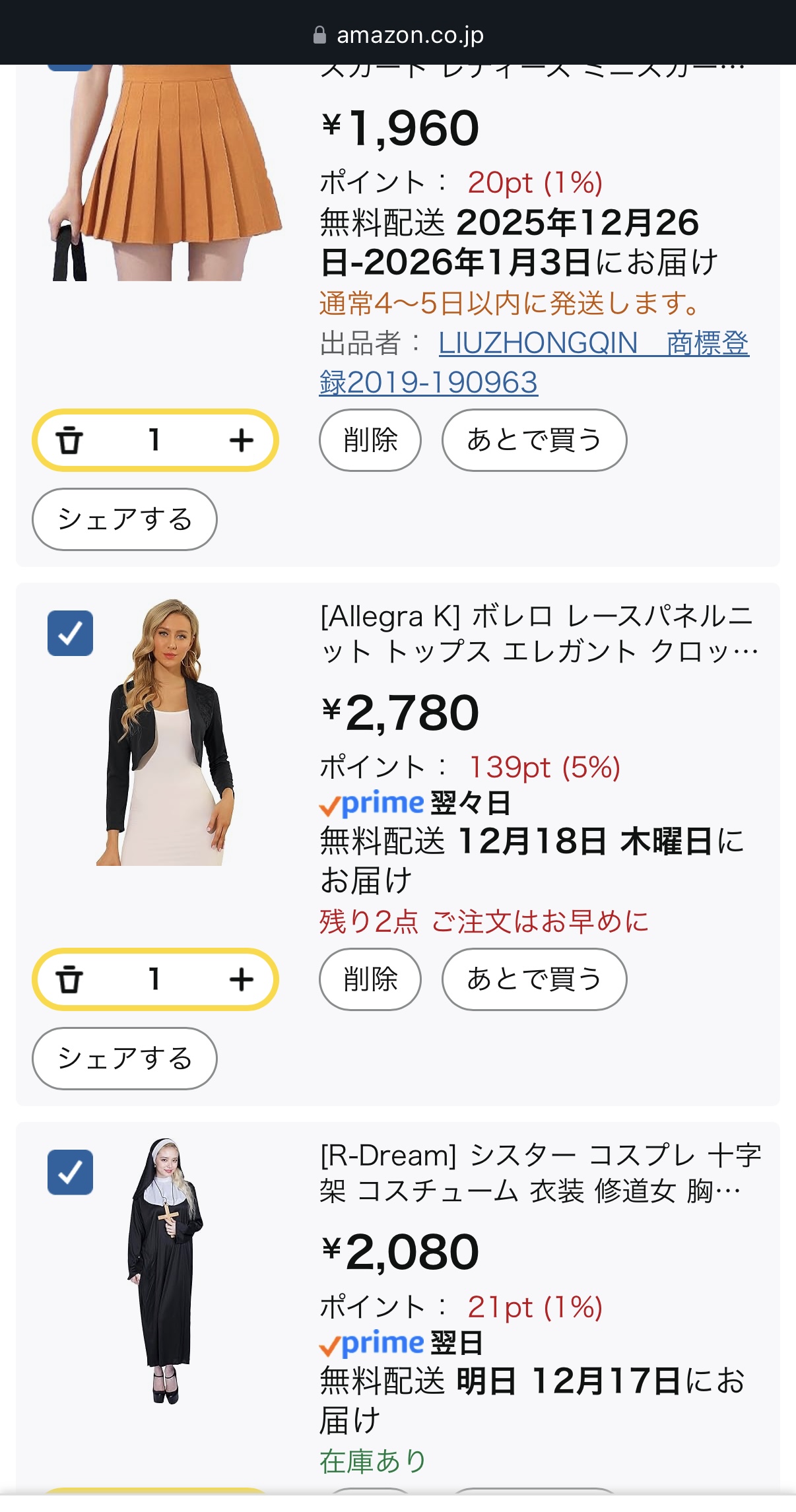796x1512 pixels.
Task: Open the Allegra K ボレロ product title
Action: 539,634
